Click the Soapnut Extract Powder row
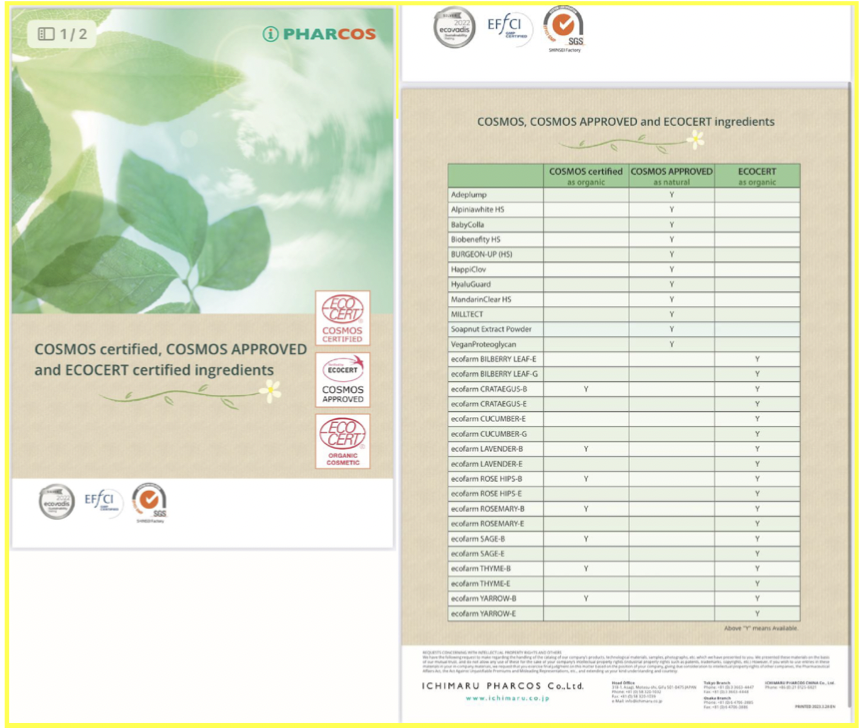Viewport: 860px width, 728px height. point(491,329)
